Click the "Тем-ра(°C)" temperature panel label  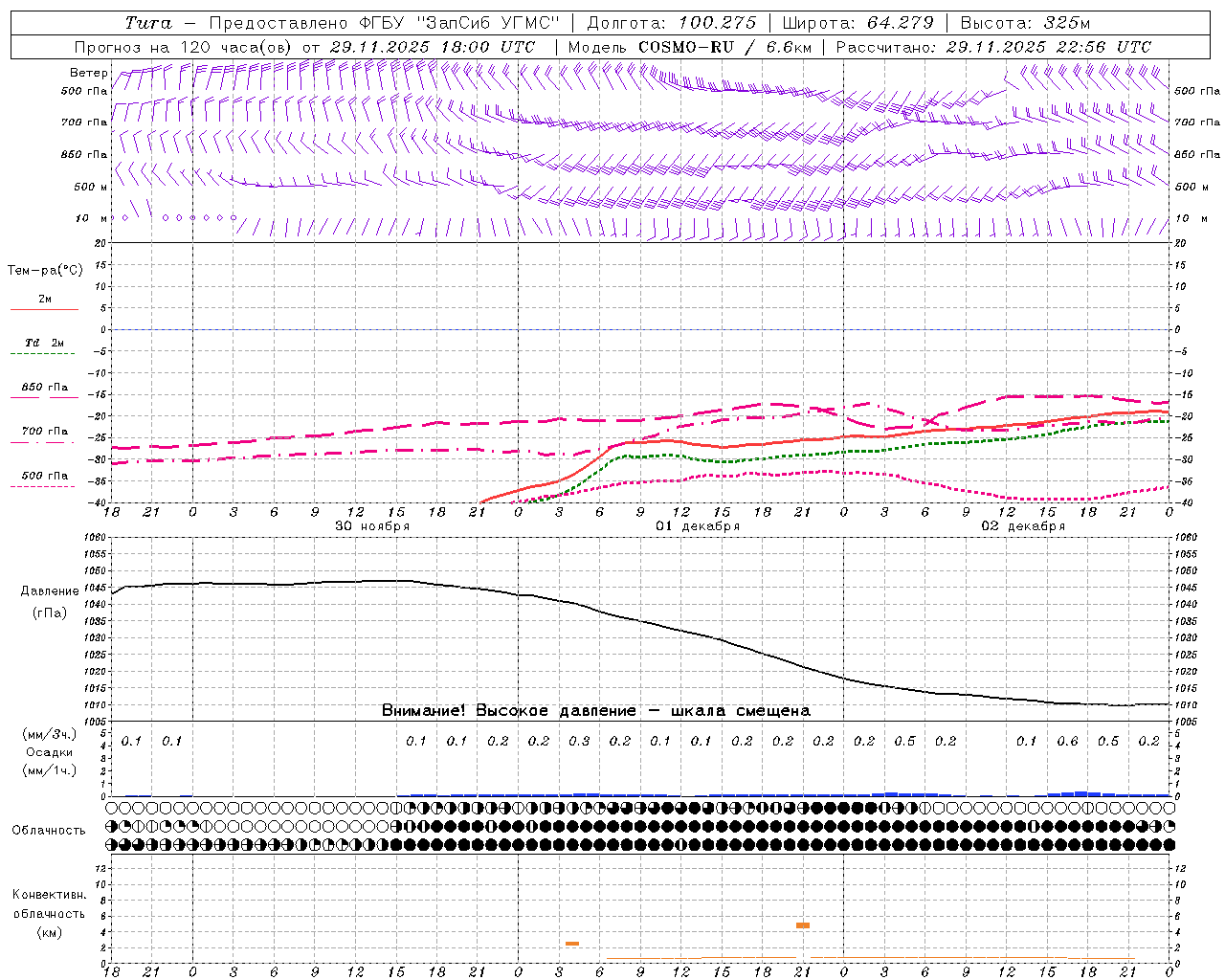pos(45,271)
